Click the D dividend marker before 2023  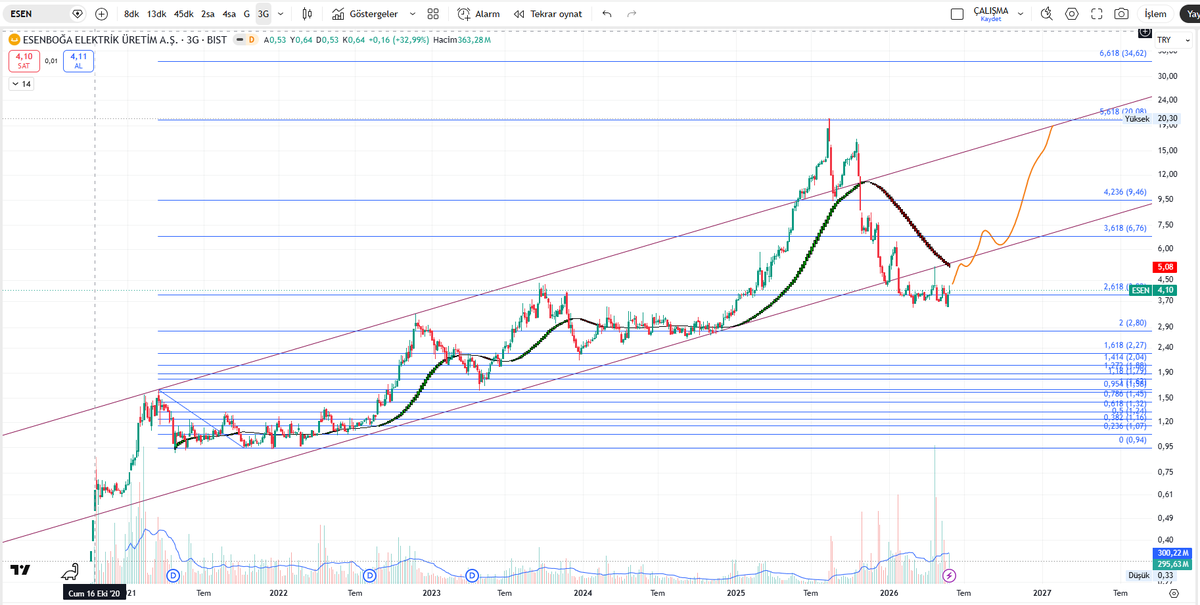click(x=370, y=576)
